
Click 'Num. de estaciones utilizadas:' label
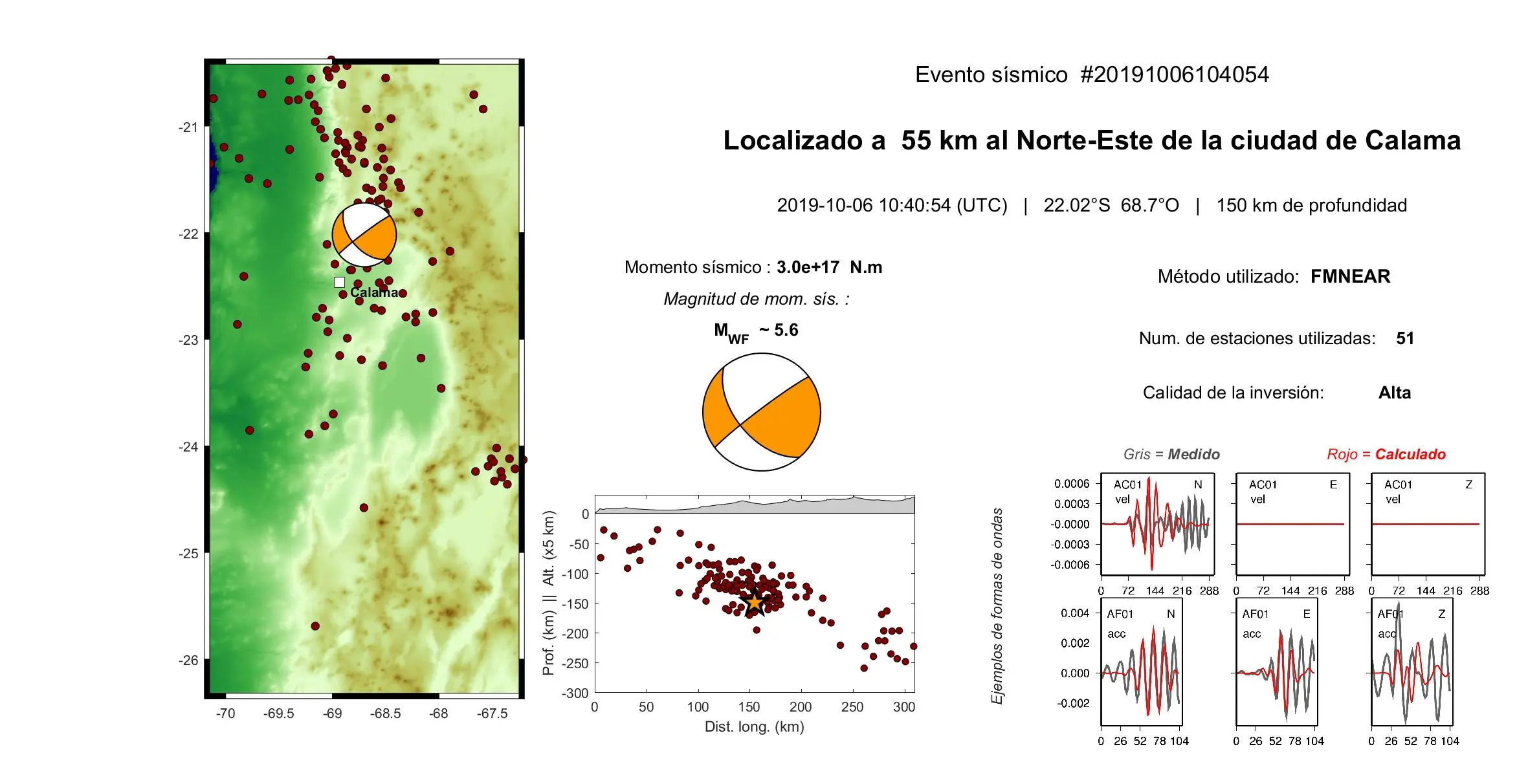pos(1257,338)
